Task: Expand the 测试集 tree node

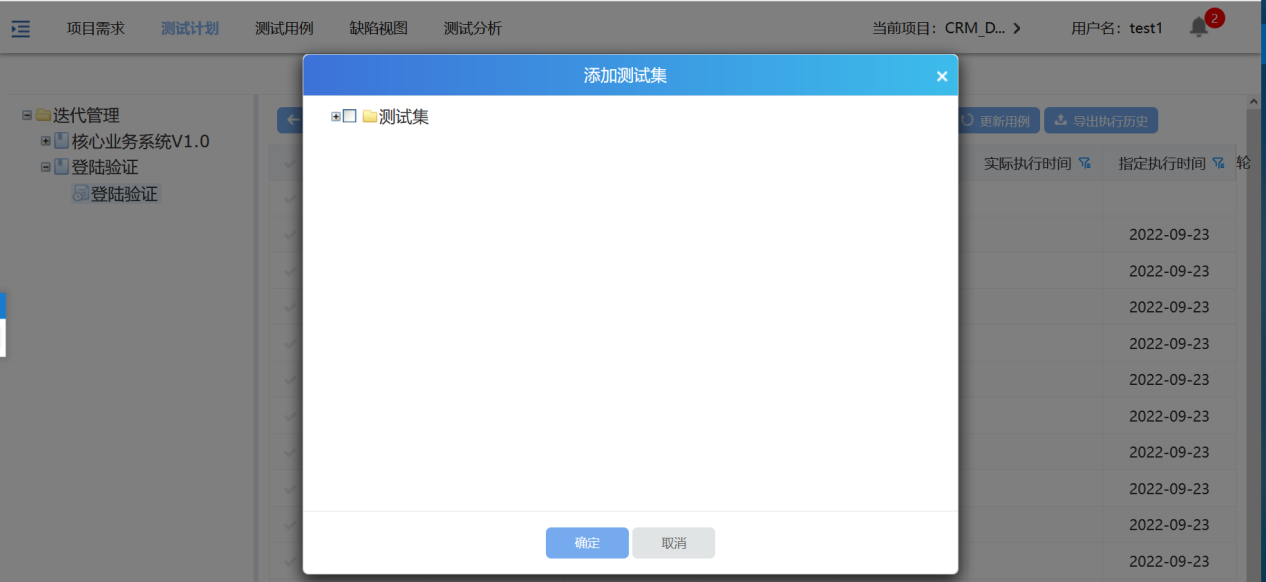Action: point(336,117)
